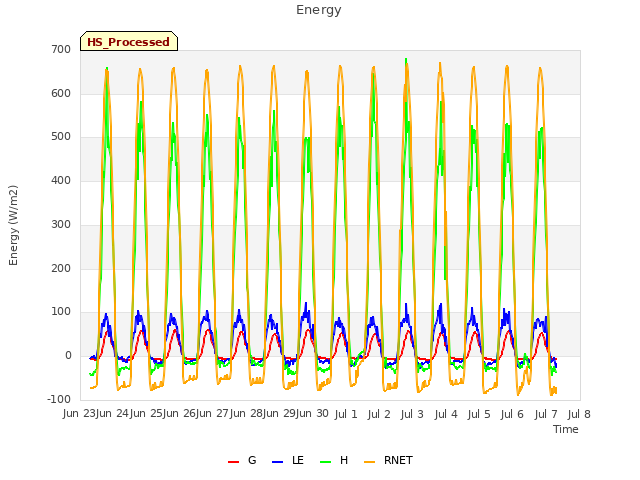Click the -100 y-axis tick label
The height and width of the screenshot is (480, 640).
coord(59,399)
